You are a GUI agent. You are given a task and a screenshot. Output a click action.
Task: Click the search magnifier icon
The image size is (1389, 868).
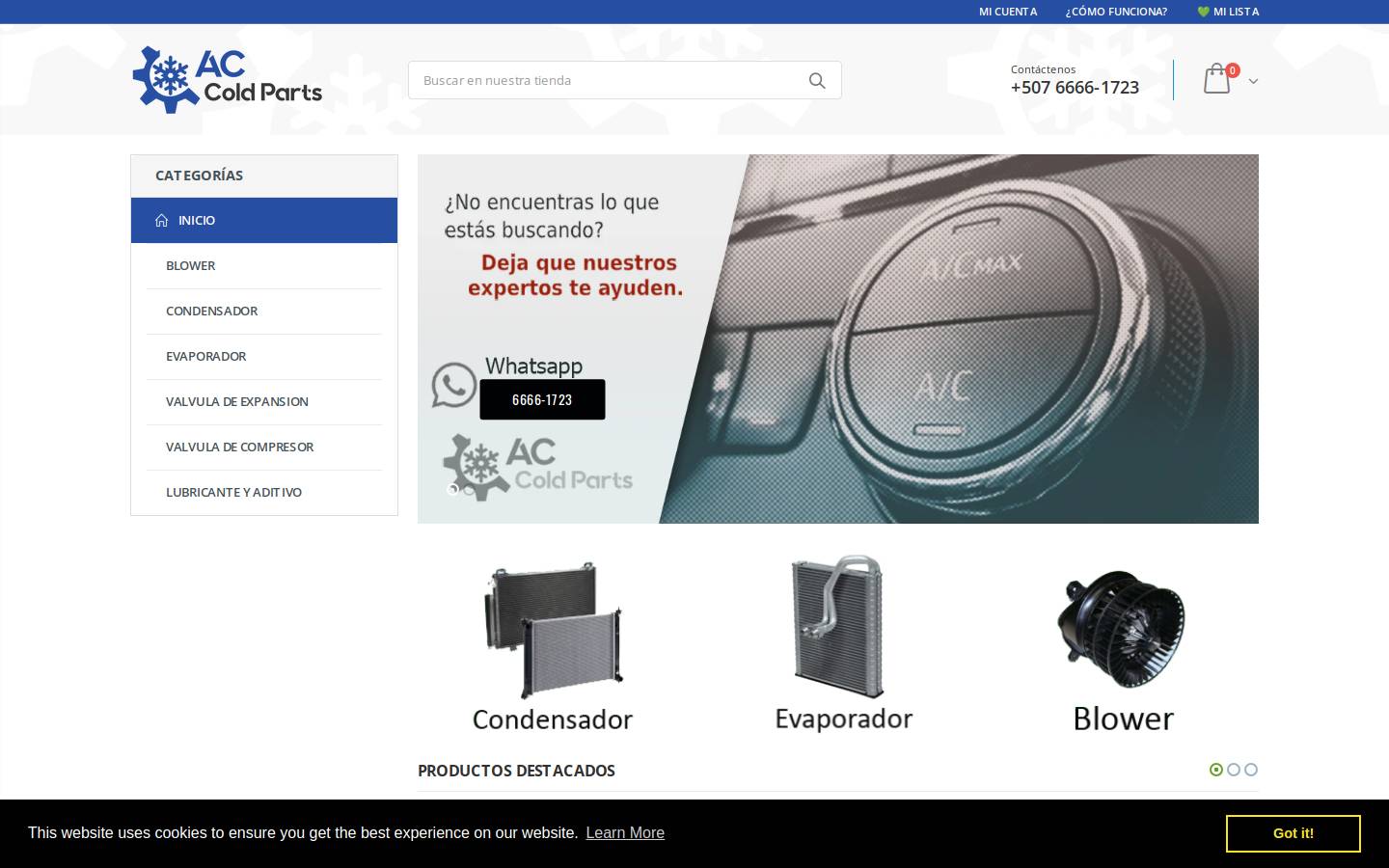(x=817, y=81)
